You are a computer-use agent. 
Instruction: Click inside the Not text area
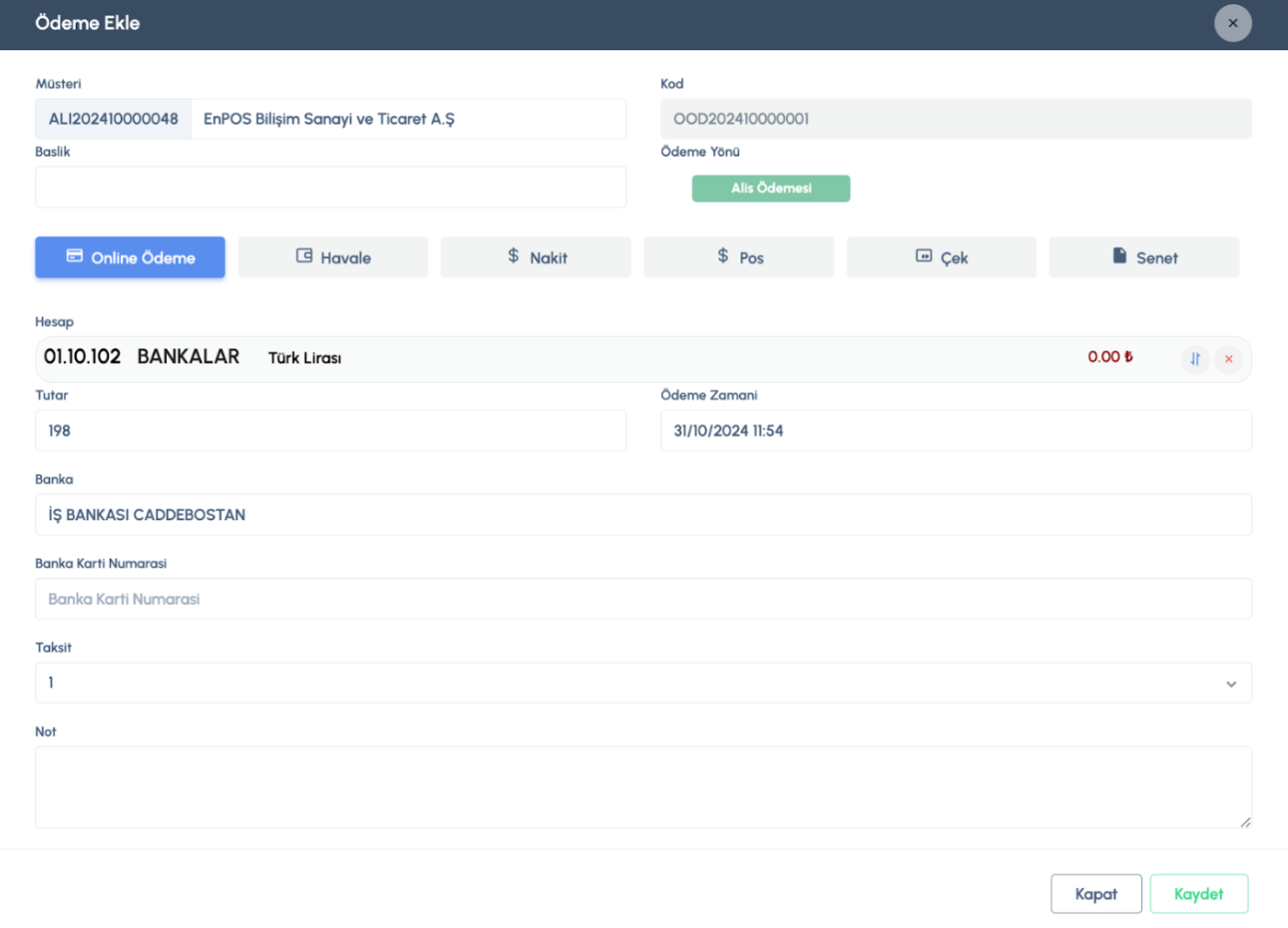643,786
